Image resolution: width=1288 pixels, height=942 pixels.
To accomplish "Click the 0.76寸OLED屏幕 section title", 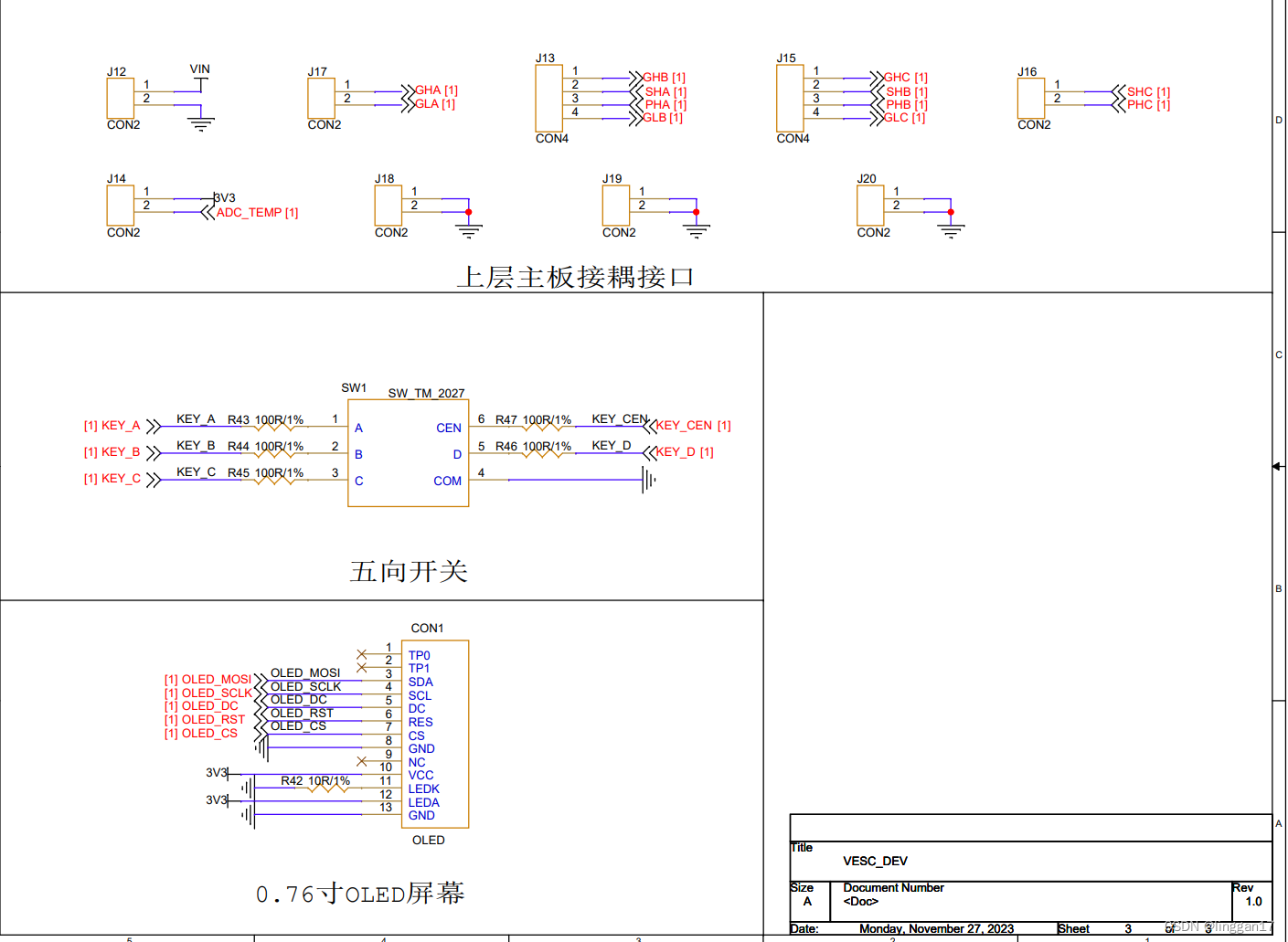I will 360,894.
